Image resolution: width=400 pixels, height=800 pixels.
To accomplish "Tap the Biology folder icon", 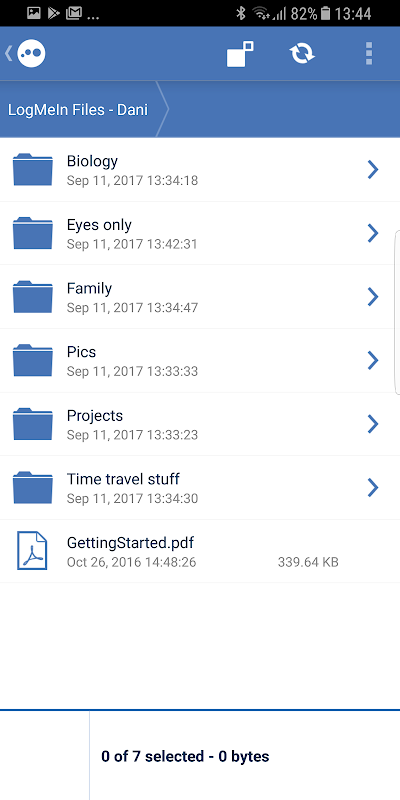I will click(x=33, y=169).
